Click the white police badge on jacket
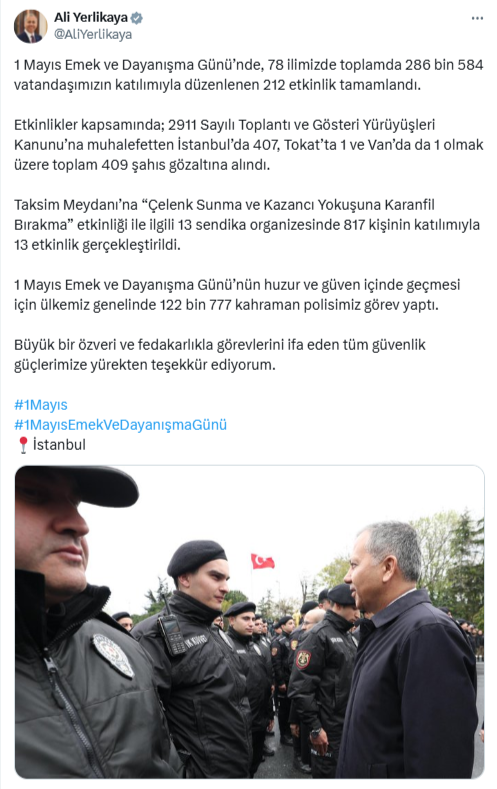497x789 pixels. [x=113, y=655]
